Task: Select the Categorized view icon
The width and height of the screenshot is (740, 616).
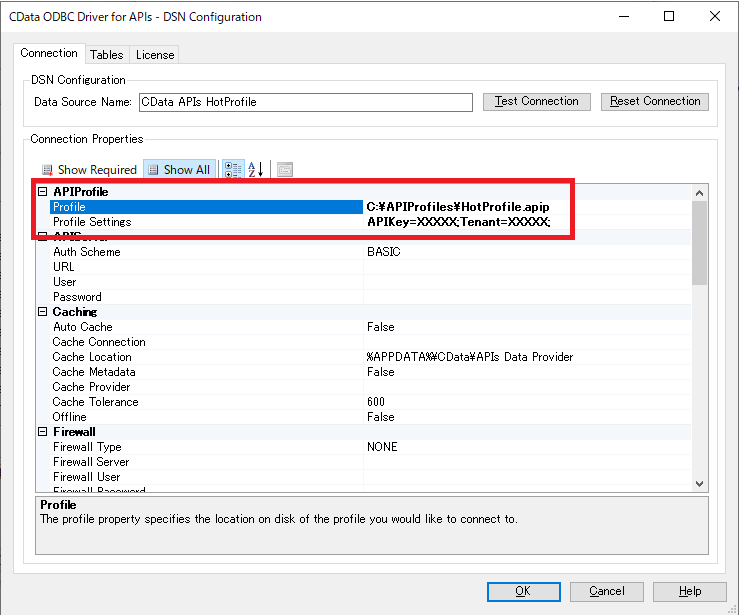Action: (x=233, y=169)
